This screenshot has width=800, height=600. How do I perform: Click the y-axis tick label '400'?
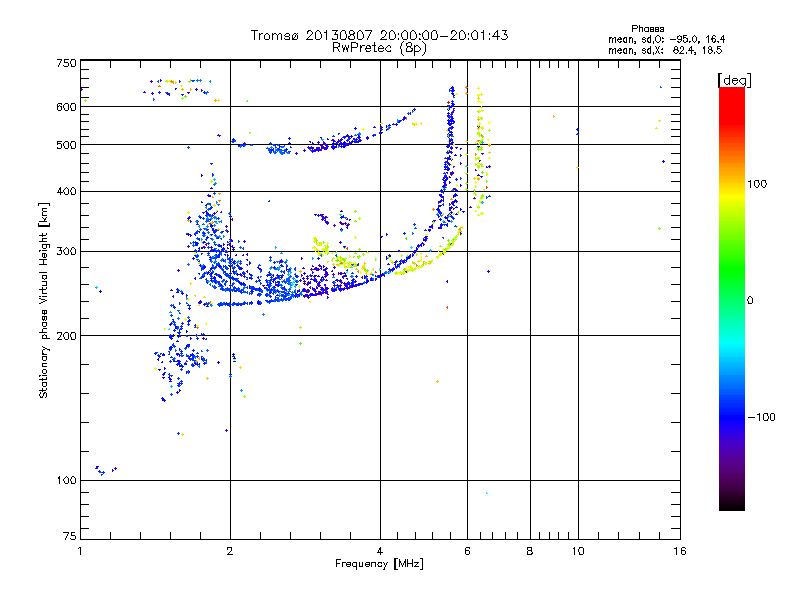coord(66,192)
